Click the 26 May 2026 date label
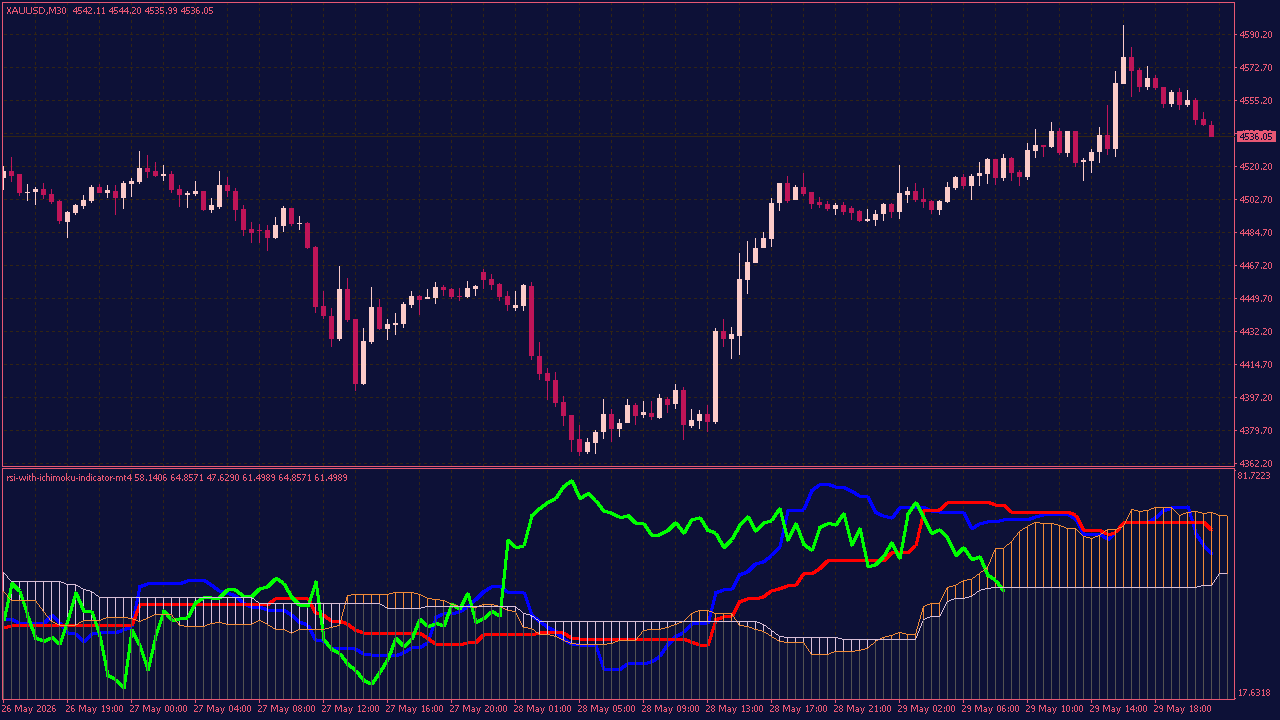This screenshot has width=1280, height=720. pyautogui.click(x=27, y=709)
